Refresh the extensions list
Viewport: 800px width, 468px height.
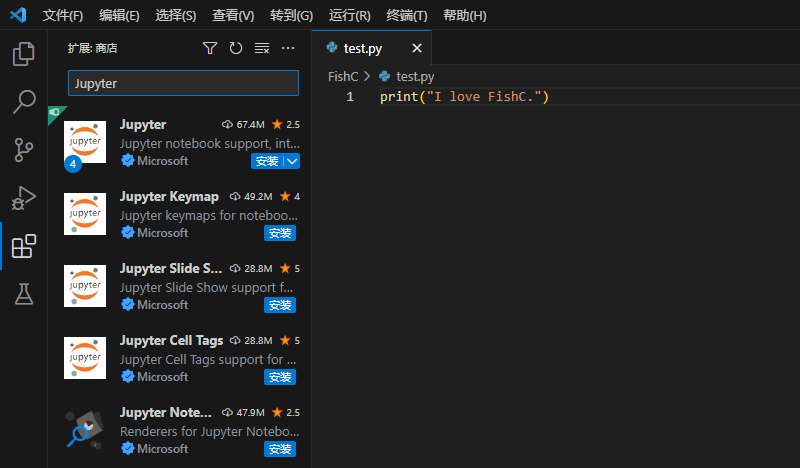click(x=236, y=48)
